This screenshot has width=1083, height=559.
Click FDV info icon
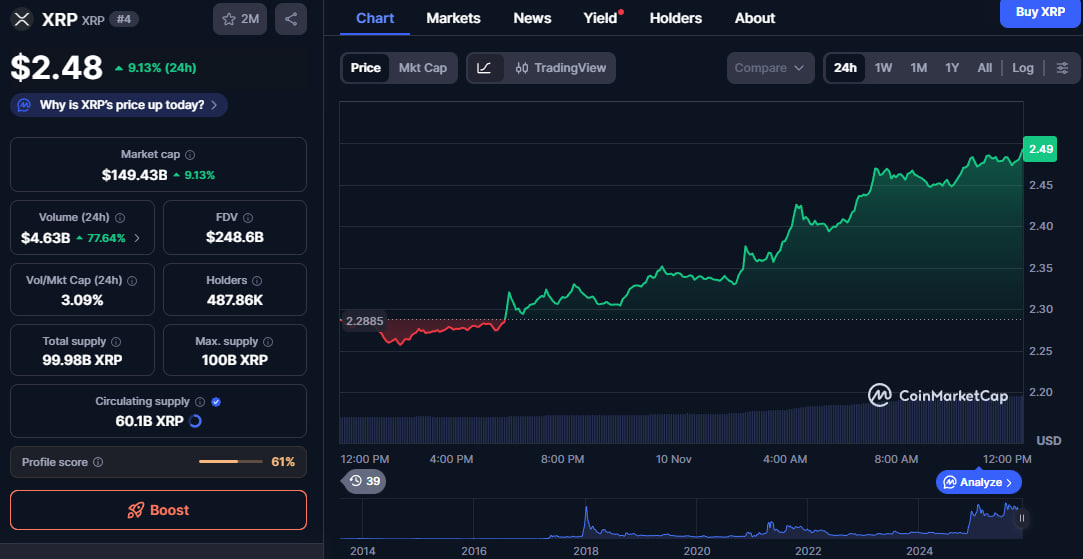[248, 218]
